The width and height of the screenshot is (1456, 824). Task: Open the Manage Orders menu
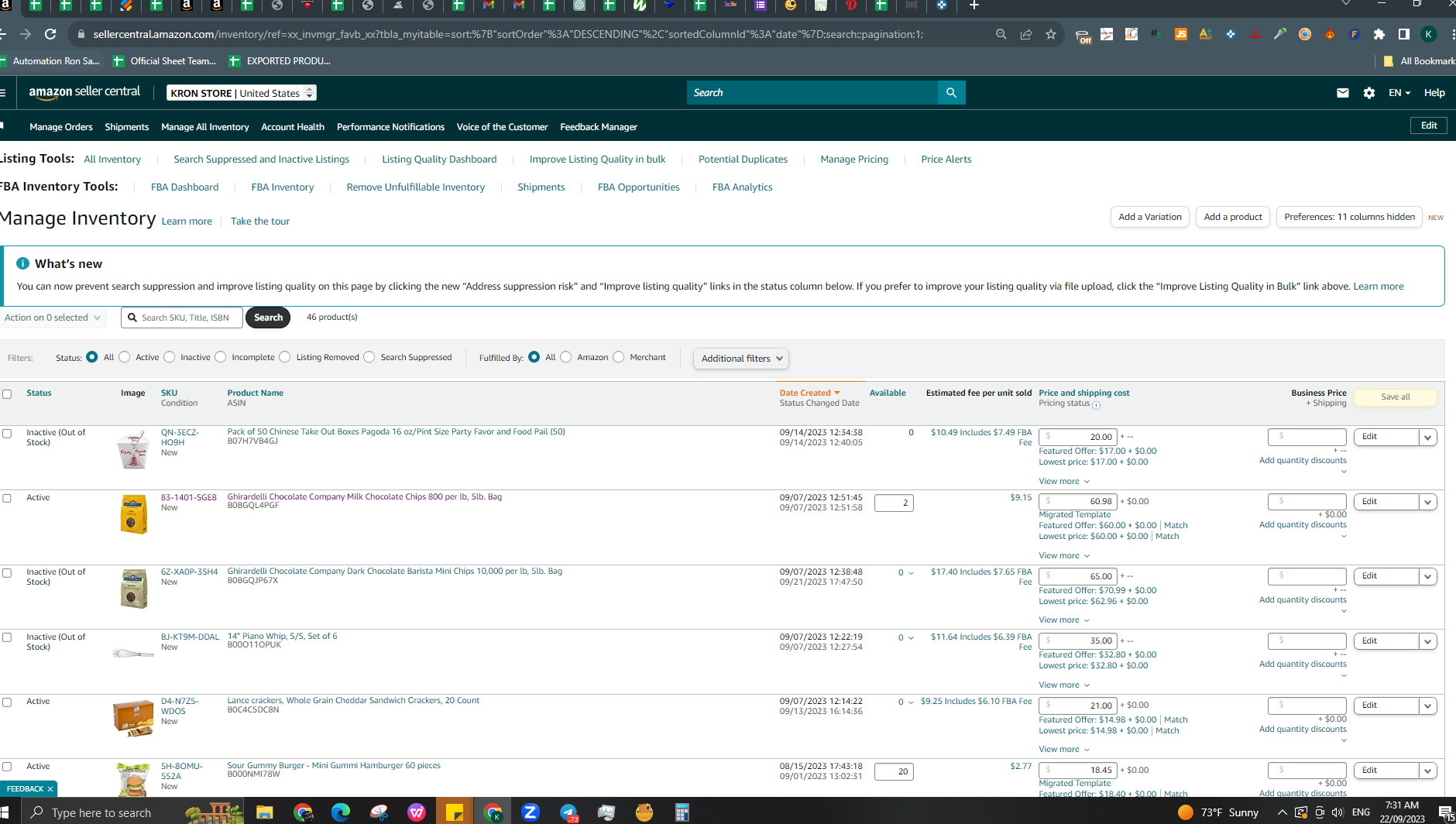tap(61, 127)
